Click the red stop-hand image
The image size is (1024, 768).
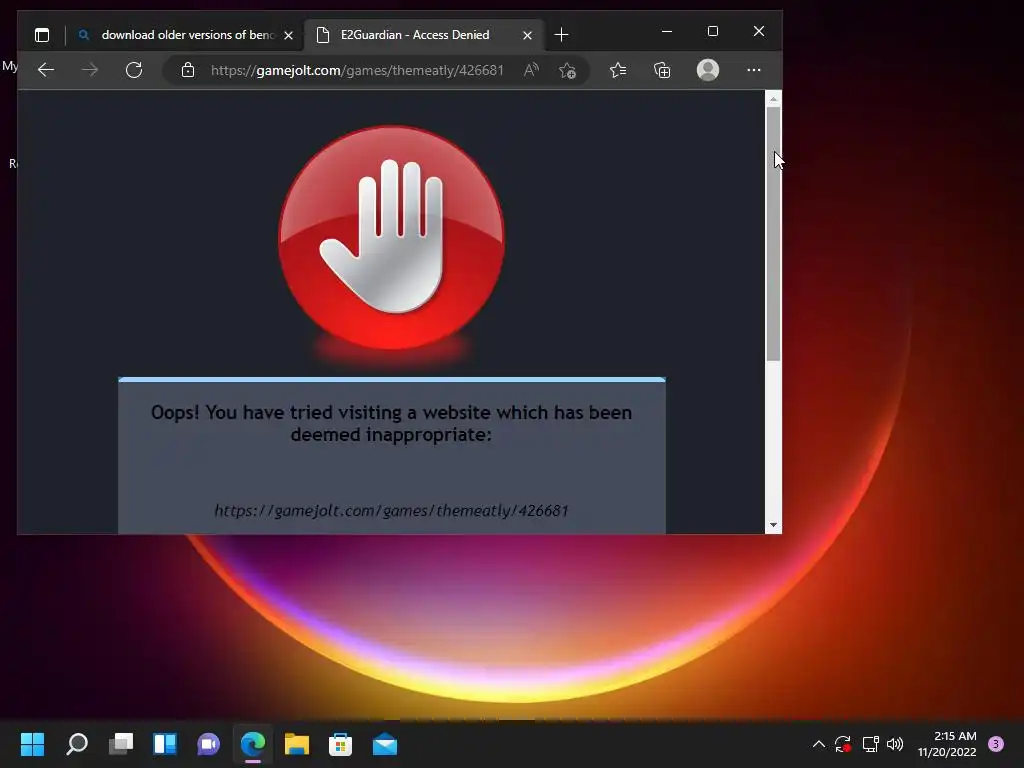pyautogui.click(x=391, y=238)
